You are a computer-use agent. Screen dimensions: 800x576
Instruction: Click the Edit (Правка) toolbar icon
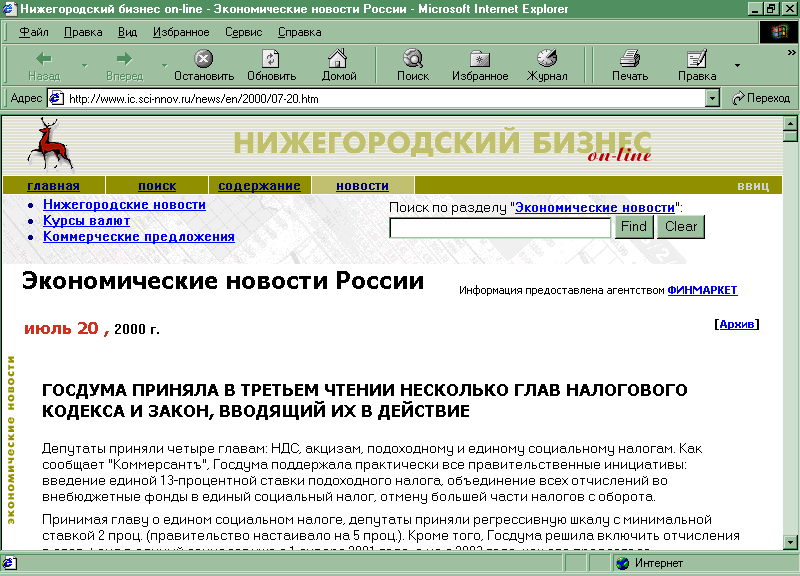point(696,59)
